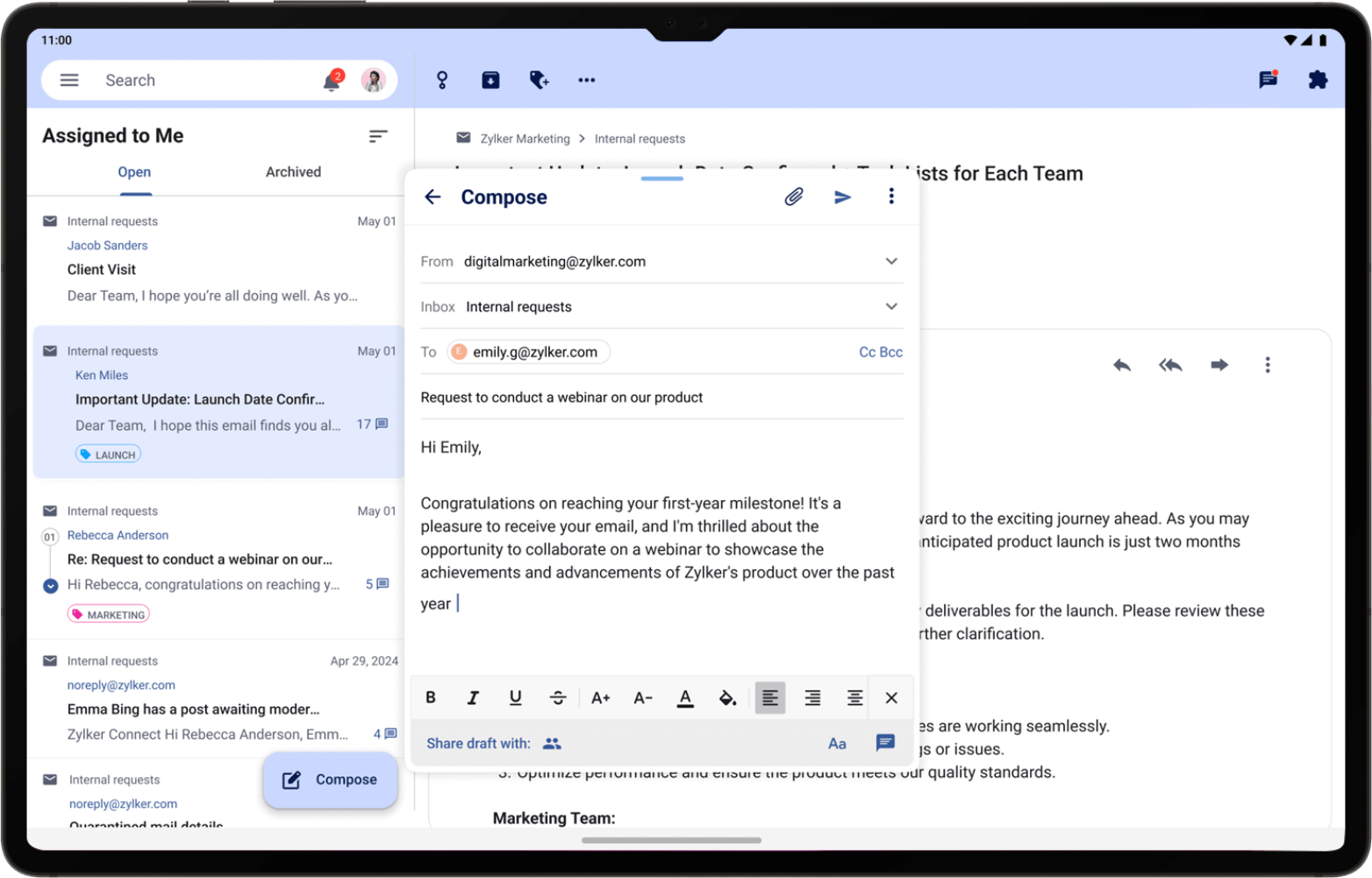Open the chat comments icon at top right

pos(1268,79)
